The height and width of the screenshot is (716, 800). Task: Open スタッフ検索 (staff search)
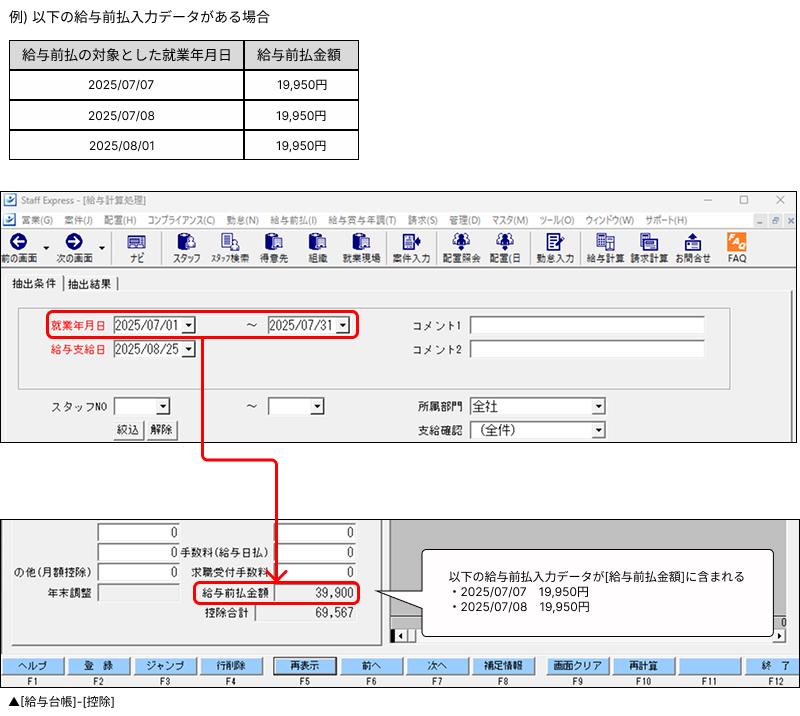pyautogui.click(x=232, y=246)
